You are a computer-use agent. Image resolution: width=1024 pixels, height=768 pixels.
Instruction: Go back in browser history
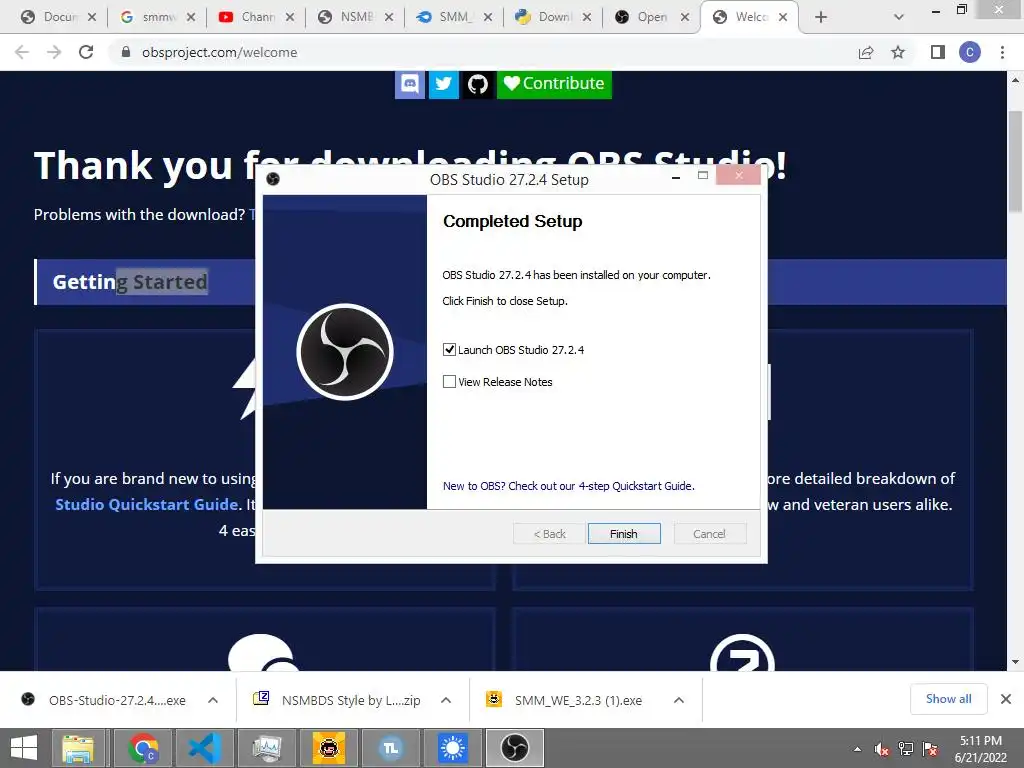pos(22,52)
